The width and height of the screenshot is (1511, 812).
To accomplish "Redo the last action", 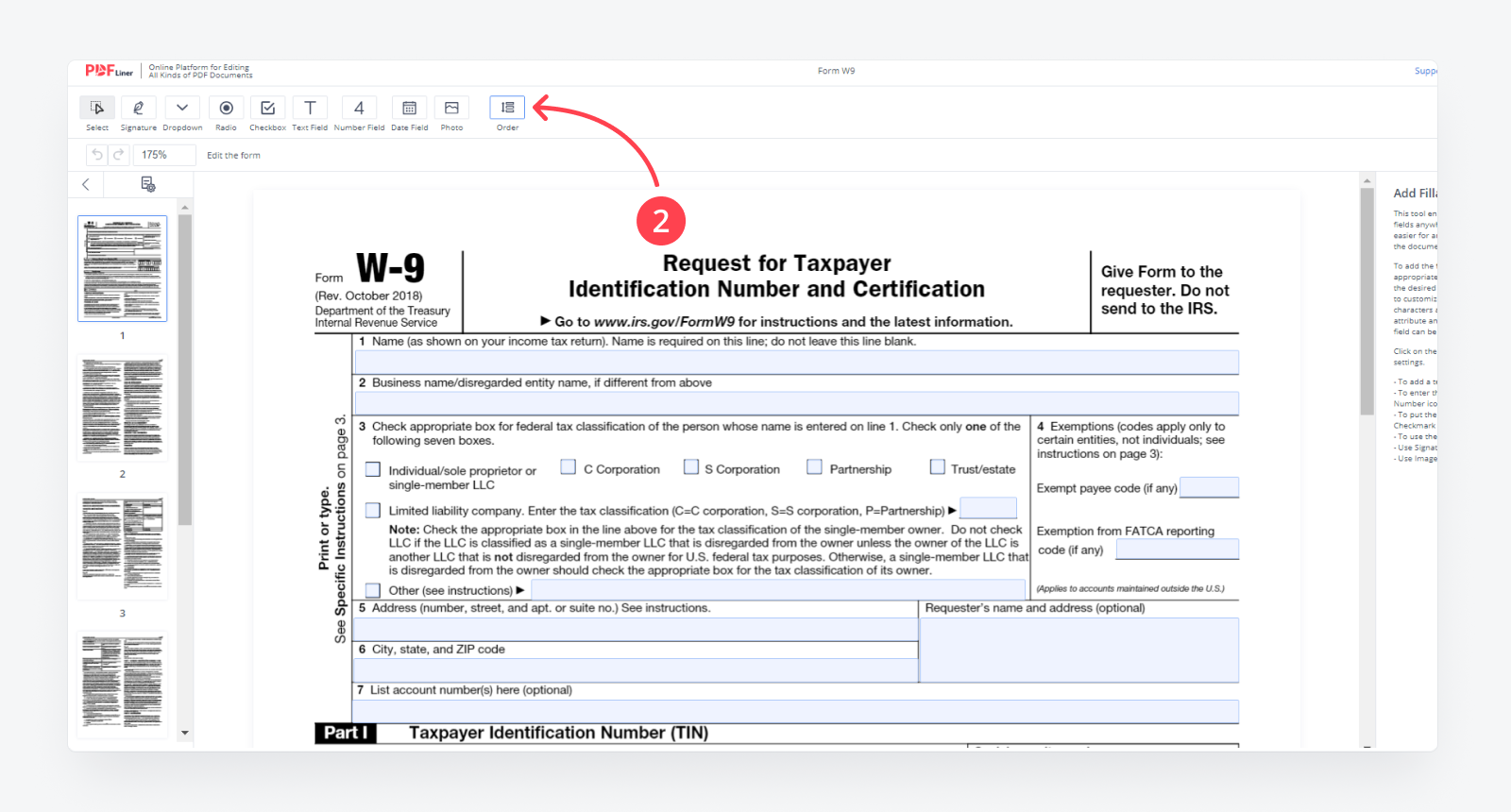I will coord(118,155).
